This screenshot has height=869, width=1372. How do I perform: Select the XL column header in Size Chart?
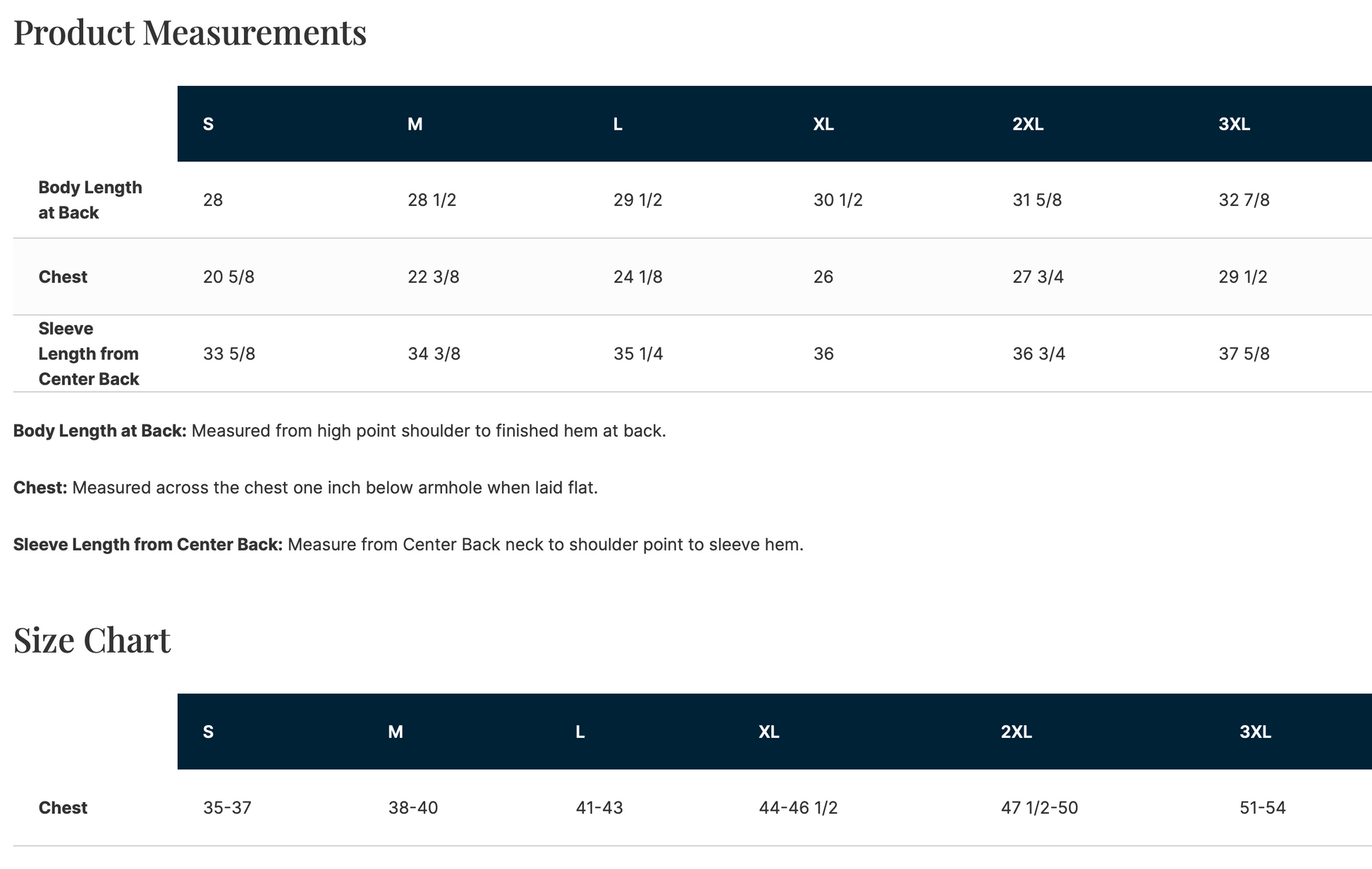pyautogui.click(x=768, y=732)
